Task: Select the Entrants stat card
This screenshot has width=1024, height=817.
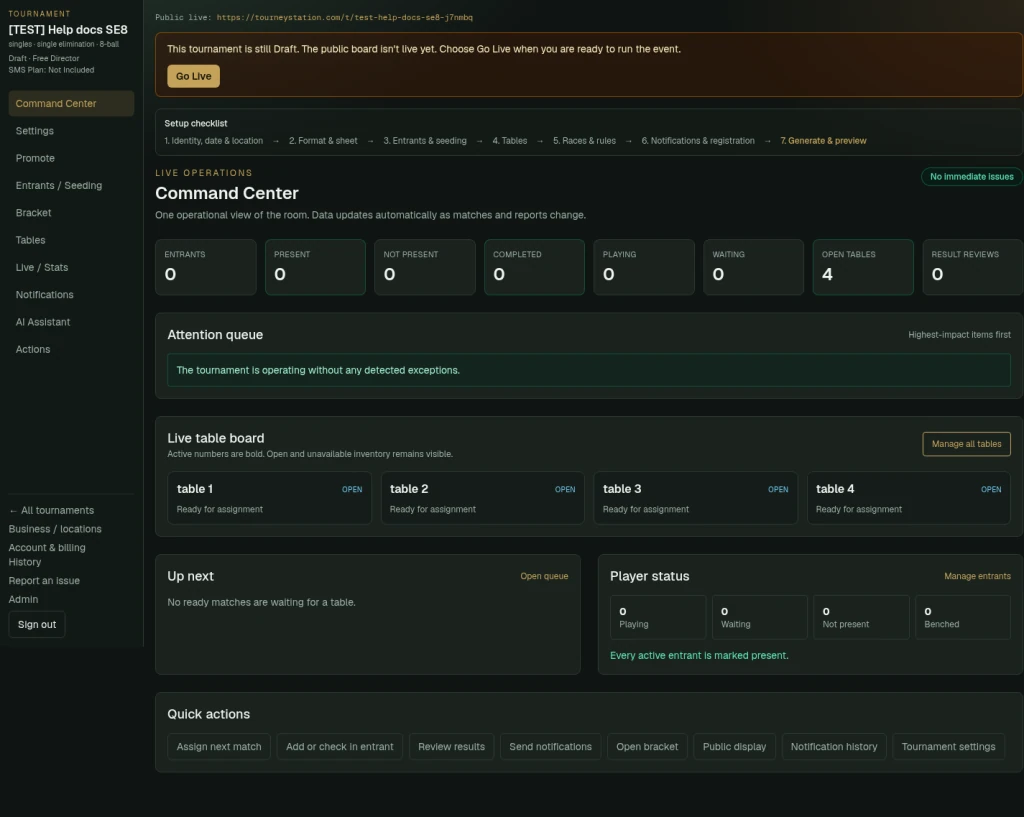Action: [206, 267]
